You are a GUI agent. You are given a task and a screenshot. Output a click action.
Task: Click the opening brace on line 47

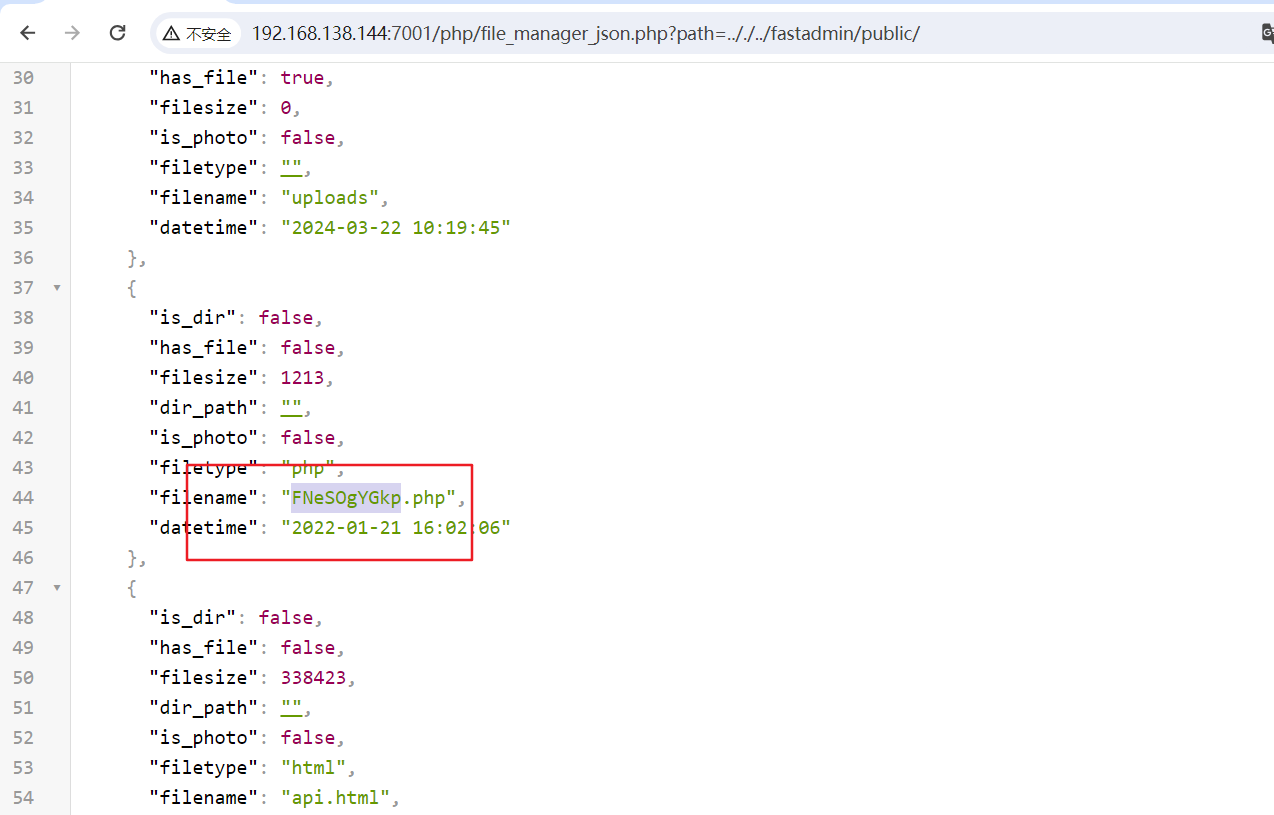[x=133, y=587]
